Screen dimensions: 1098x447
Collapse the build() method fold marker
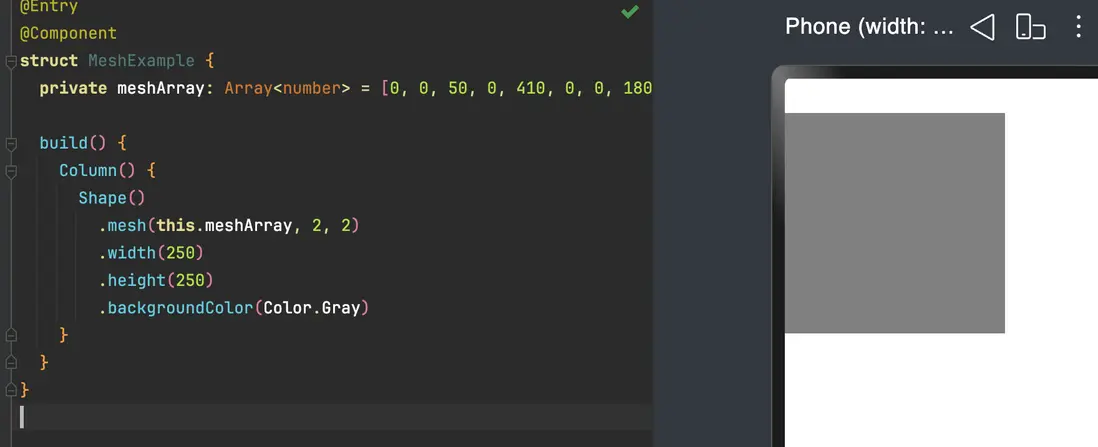tap(11, 144)
